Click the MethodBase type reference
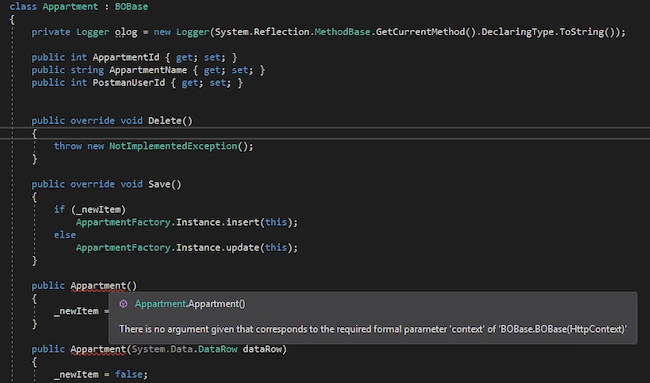Viewport: 650px width, 383px height. point(342,32)
